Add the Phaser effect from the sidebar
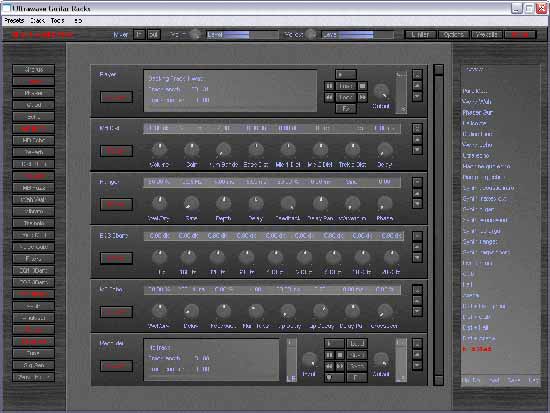The image size is (550, 413). pos(34,93)
